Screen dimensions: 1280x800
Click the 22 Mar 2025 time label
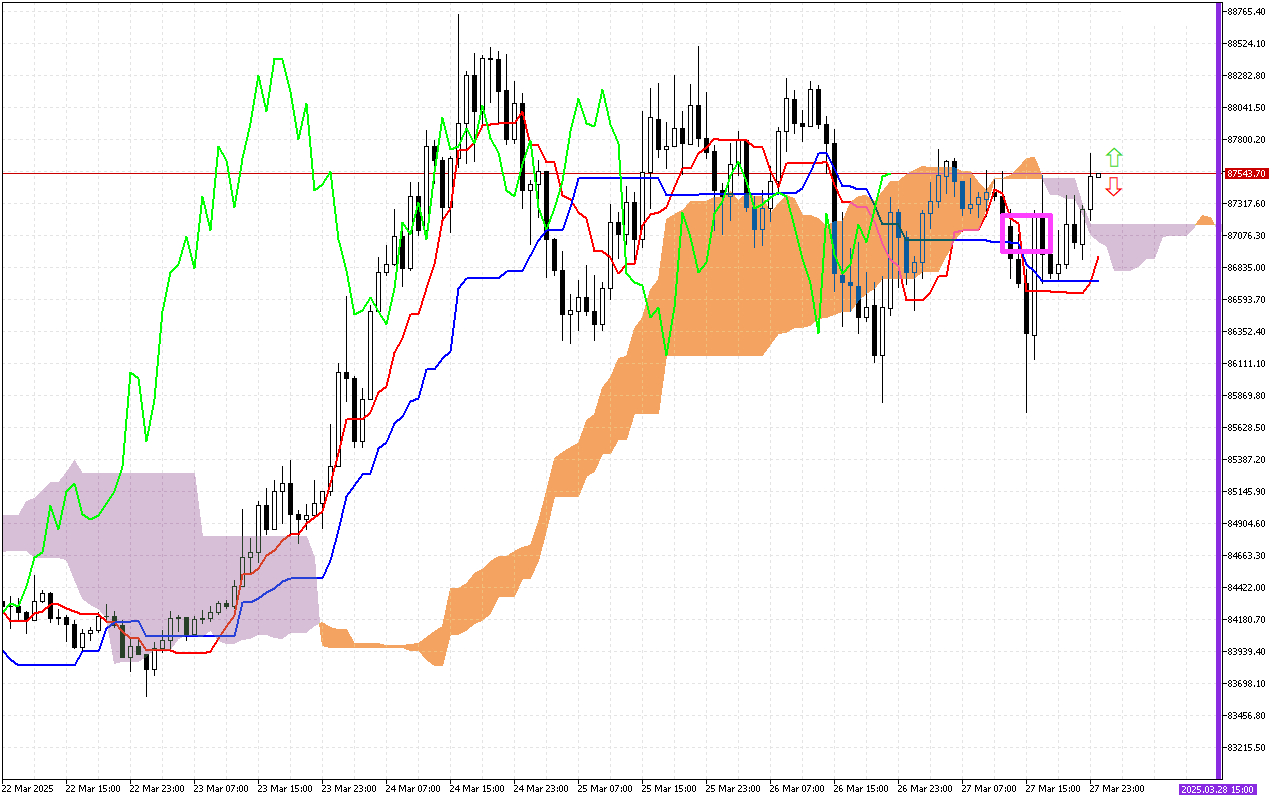coord(28,789)
